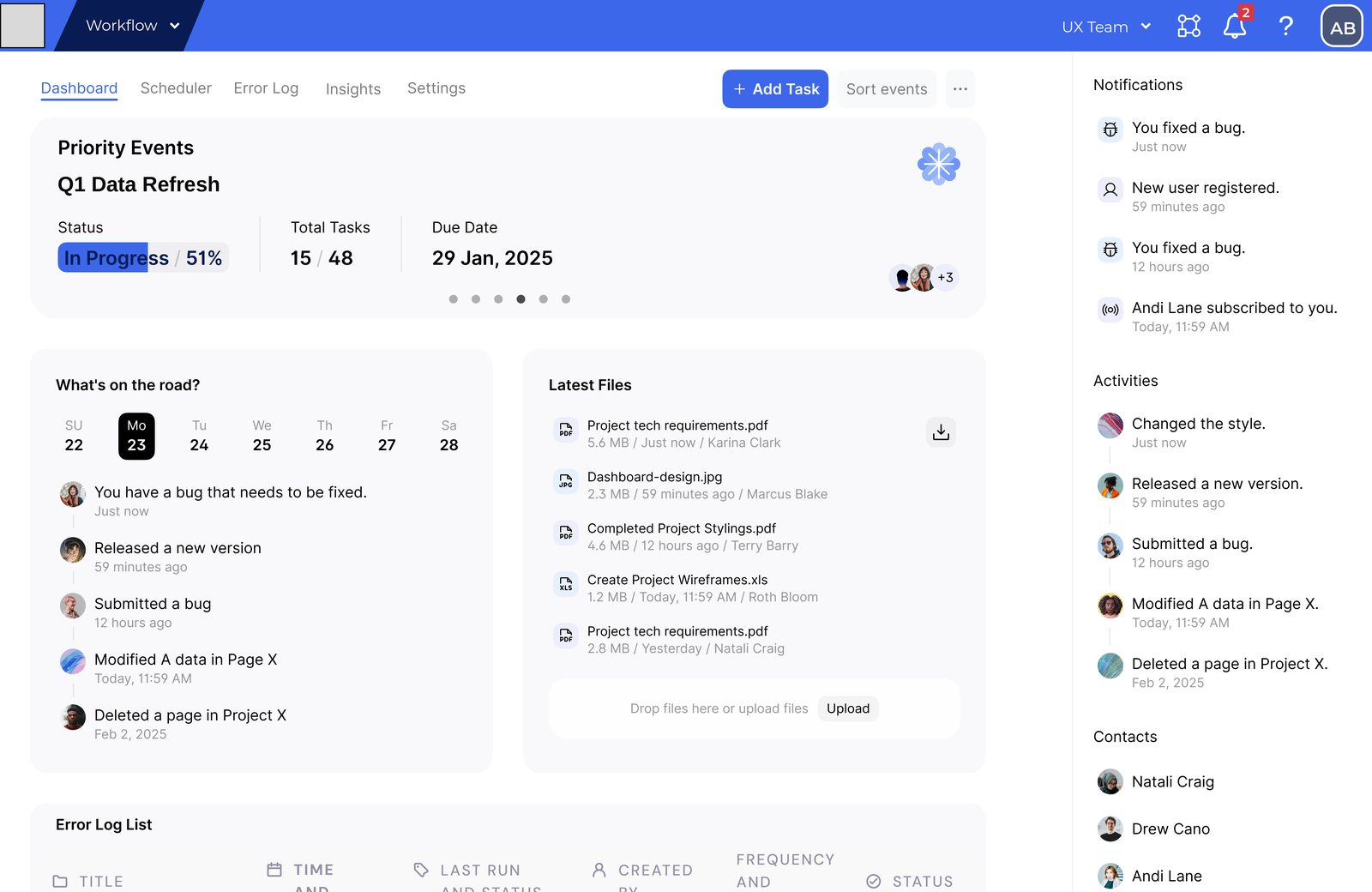Click the Sort events button
This screenshot has width=1372, height=892.
pos(887,89)
